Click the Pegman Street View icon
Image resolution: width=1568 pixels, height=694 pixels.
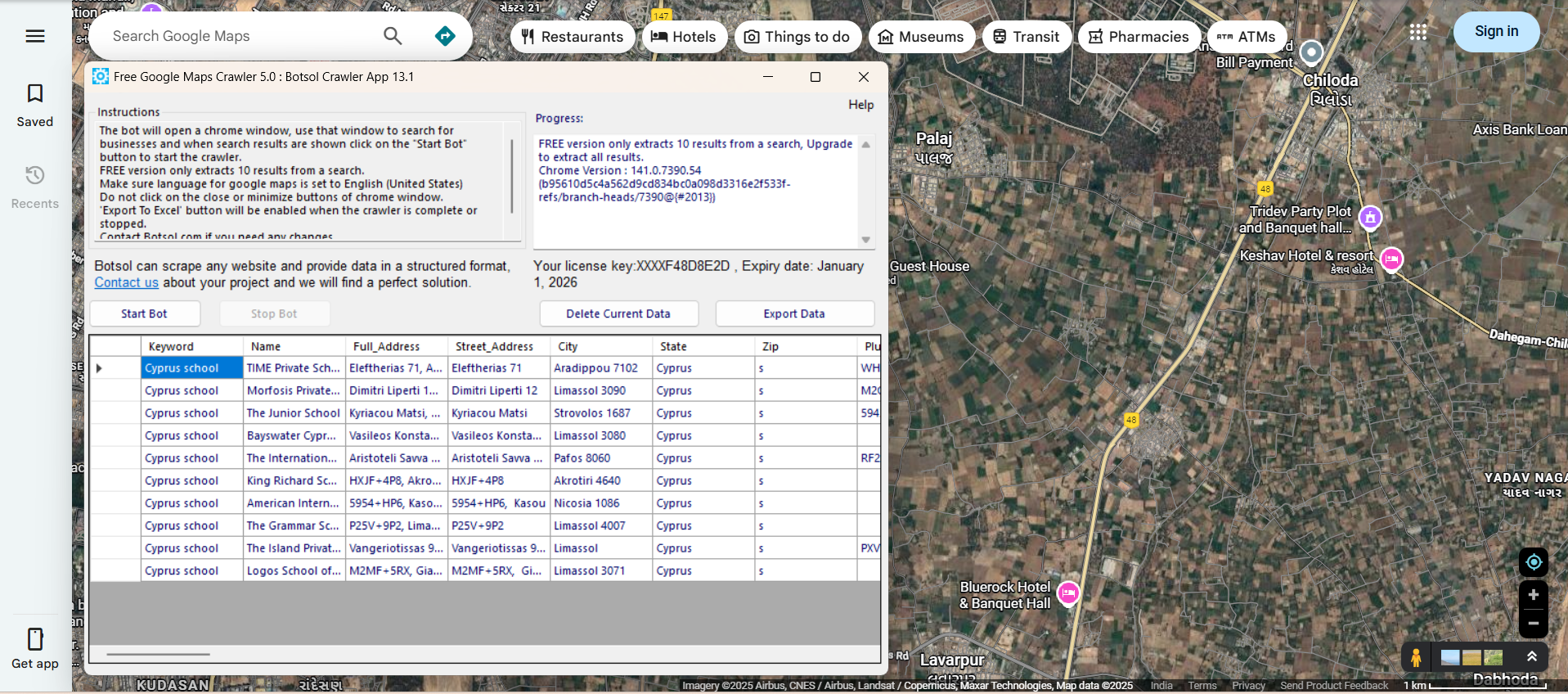(1415, 657)
